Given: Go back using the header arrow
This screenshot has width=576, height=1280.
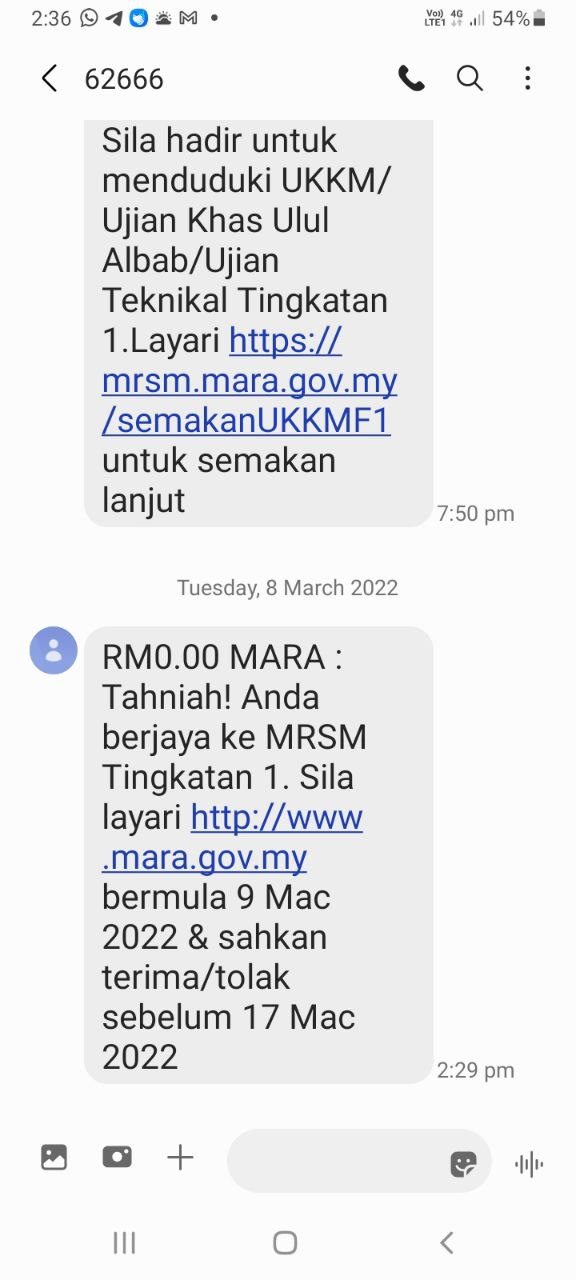Looking at the screenshot, I should click(x=49, y=79).
